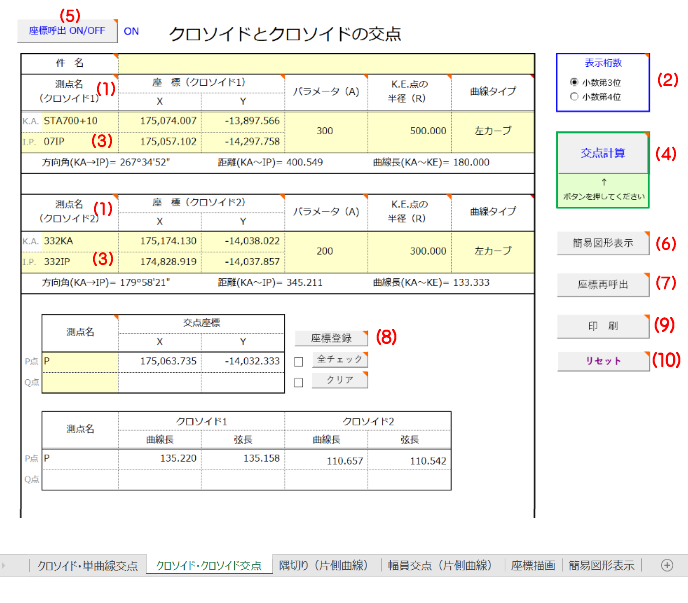
Task: Tick the checkbox beside the P点 row
Action: pyautogui.click(x=300, y=361)
